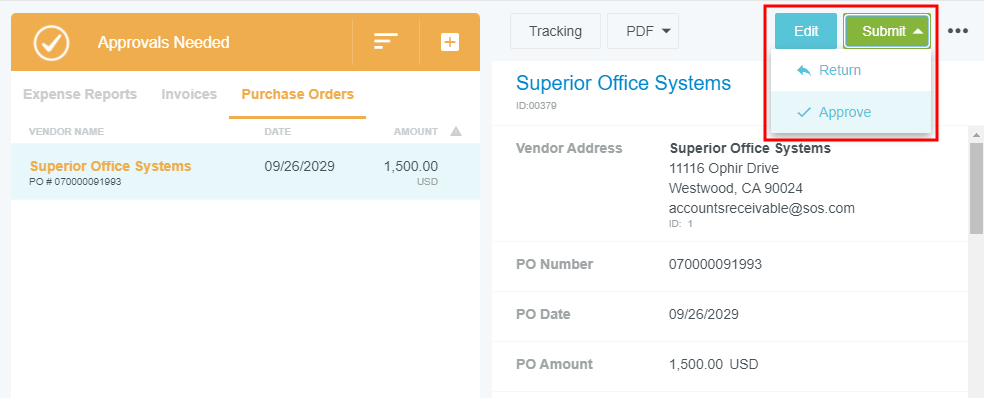The image size is (984, 398).
Task: Open the sort/filter lines icon
Action: (386, 42)
